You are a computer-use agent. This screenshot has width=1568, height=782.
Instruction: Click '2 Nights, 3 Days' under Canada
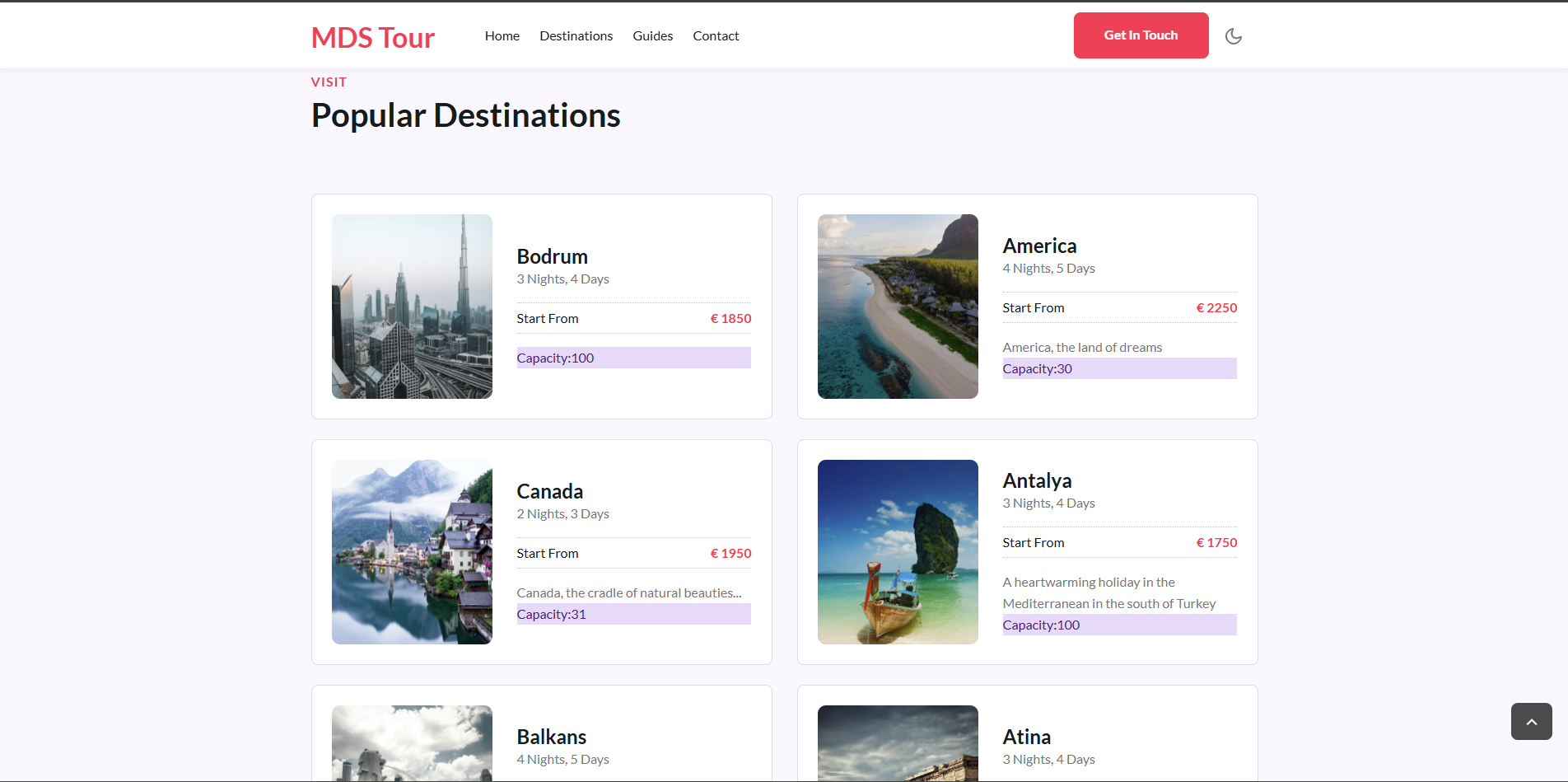563,513
